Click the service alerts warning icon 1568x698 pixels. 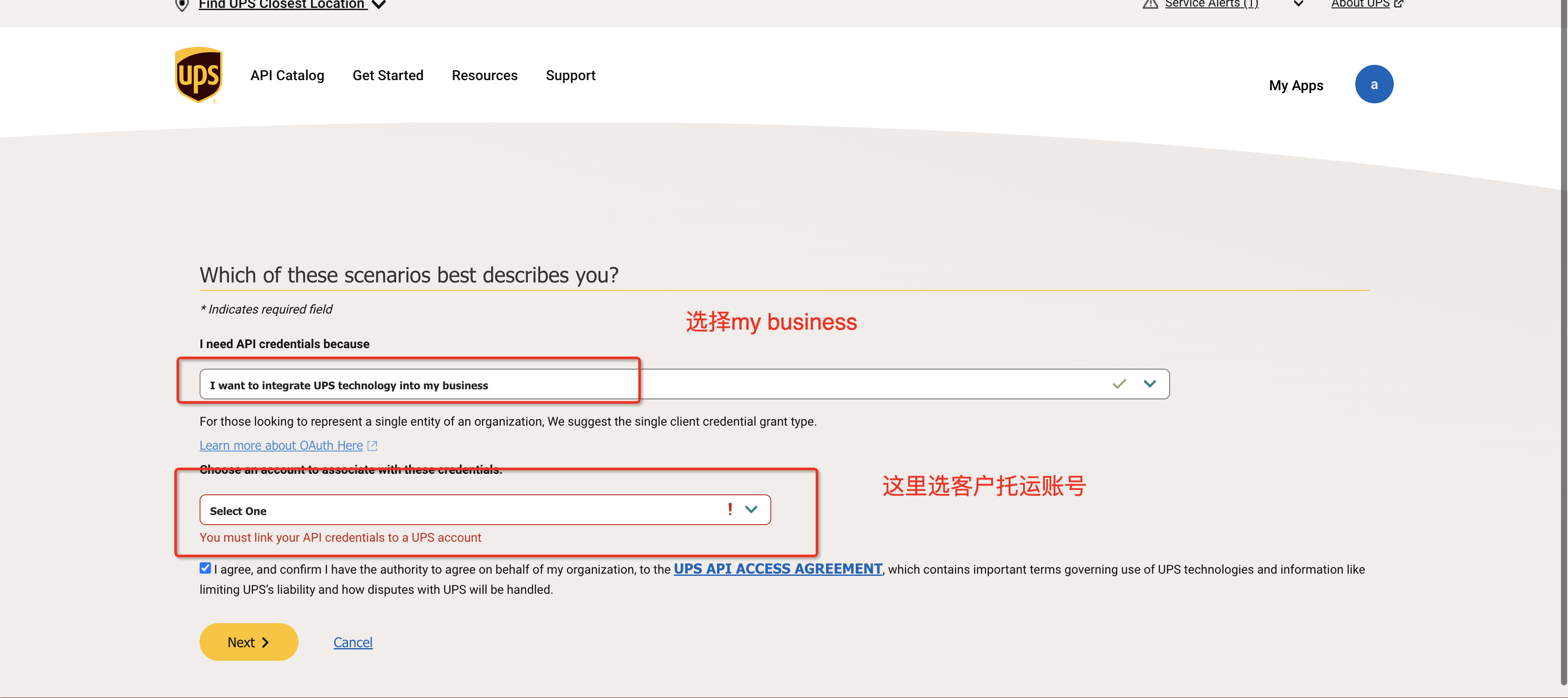[x=1150, y=4]
